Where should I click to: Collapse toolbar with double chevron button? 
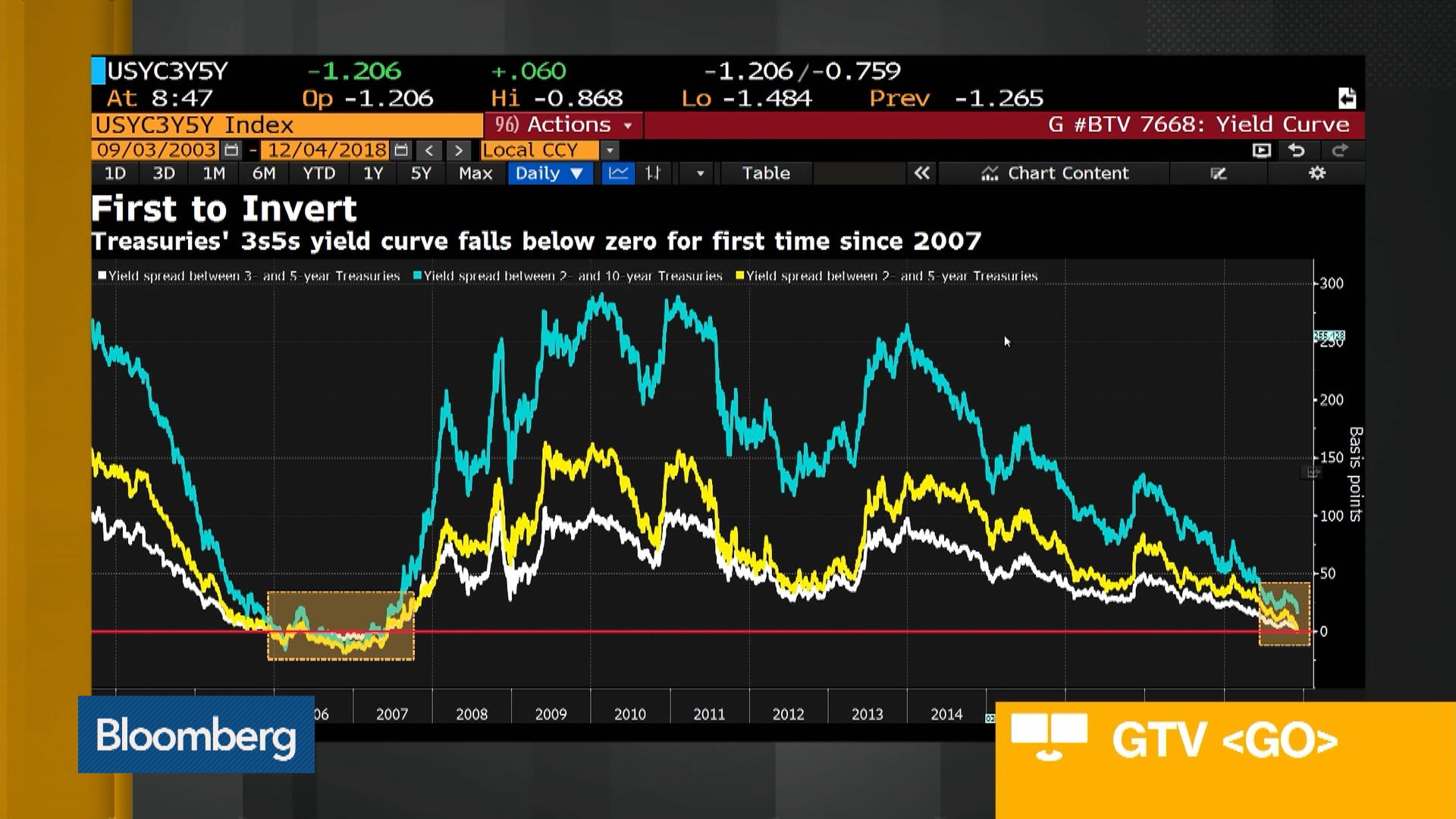click(922, 173)
